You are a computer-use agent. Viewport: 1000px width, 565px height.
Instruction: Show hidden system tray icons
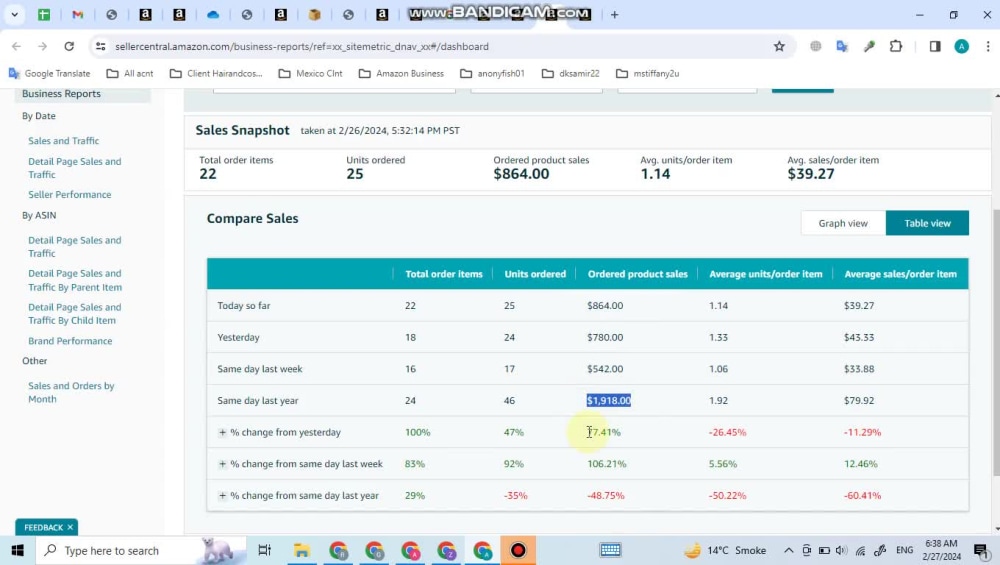point(788,550)
